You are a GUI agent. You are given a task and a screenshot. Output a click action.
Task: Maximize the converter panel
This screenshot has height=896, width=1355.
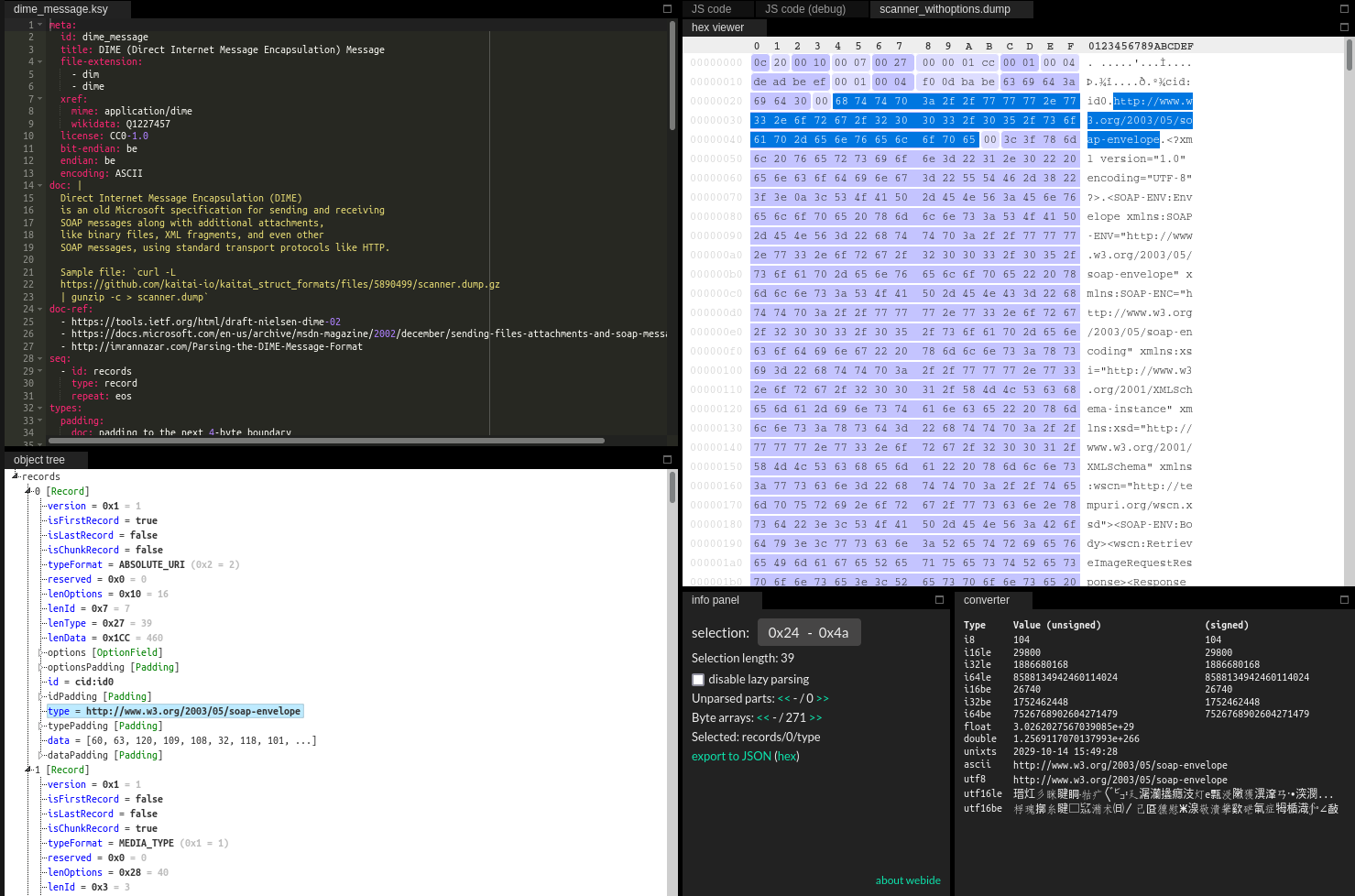pos(1344,600)
